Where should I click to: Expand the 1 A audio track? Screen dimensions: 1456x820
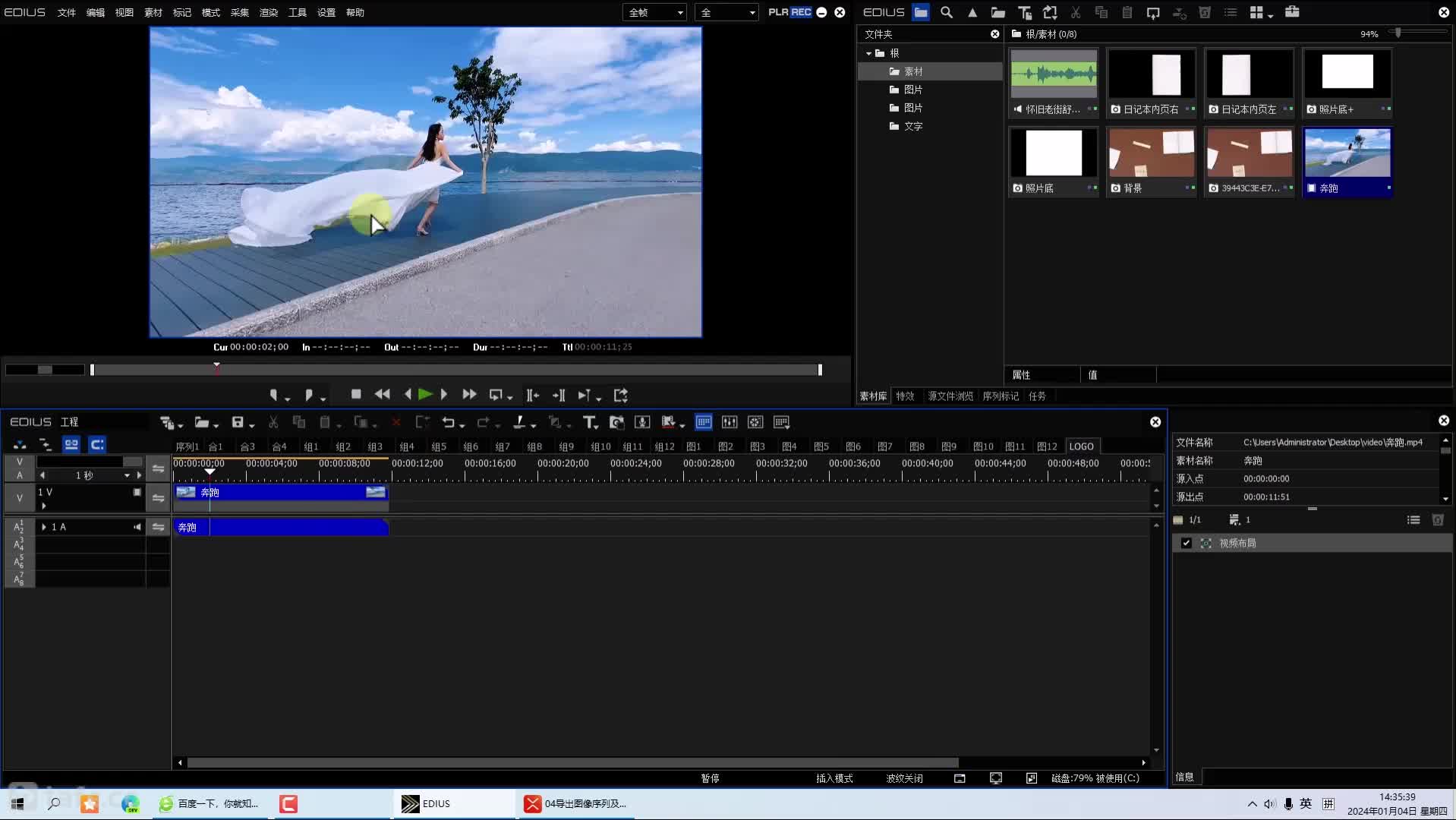pos(44,527)
